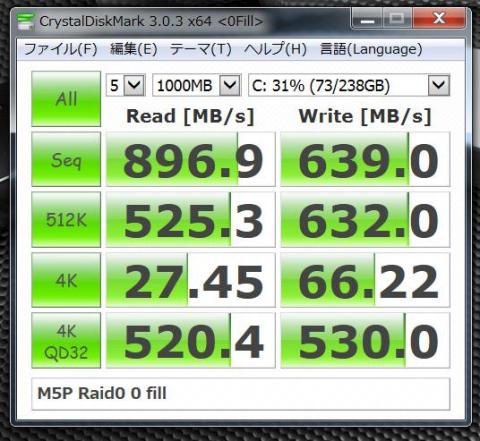The image size is (480, 441).
Task: Select the 512K read value 525.3
Action: pos(191,219)
